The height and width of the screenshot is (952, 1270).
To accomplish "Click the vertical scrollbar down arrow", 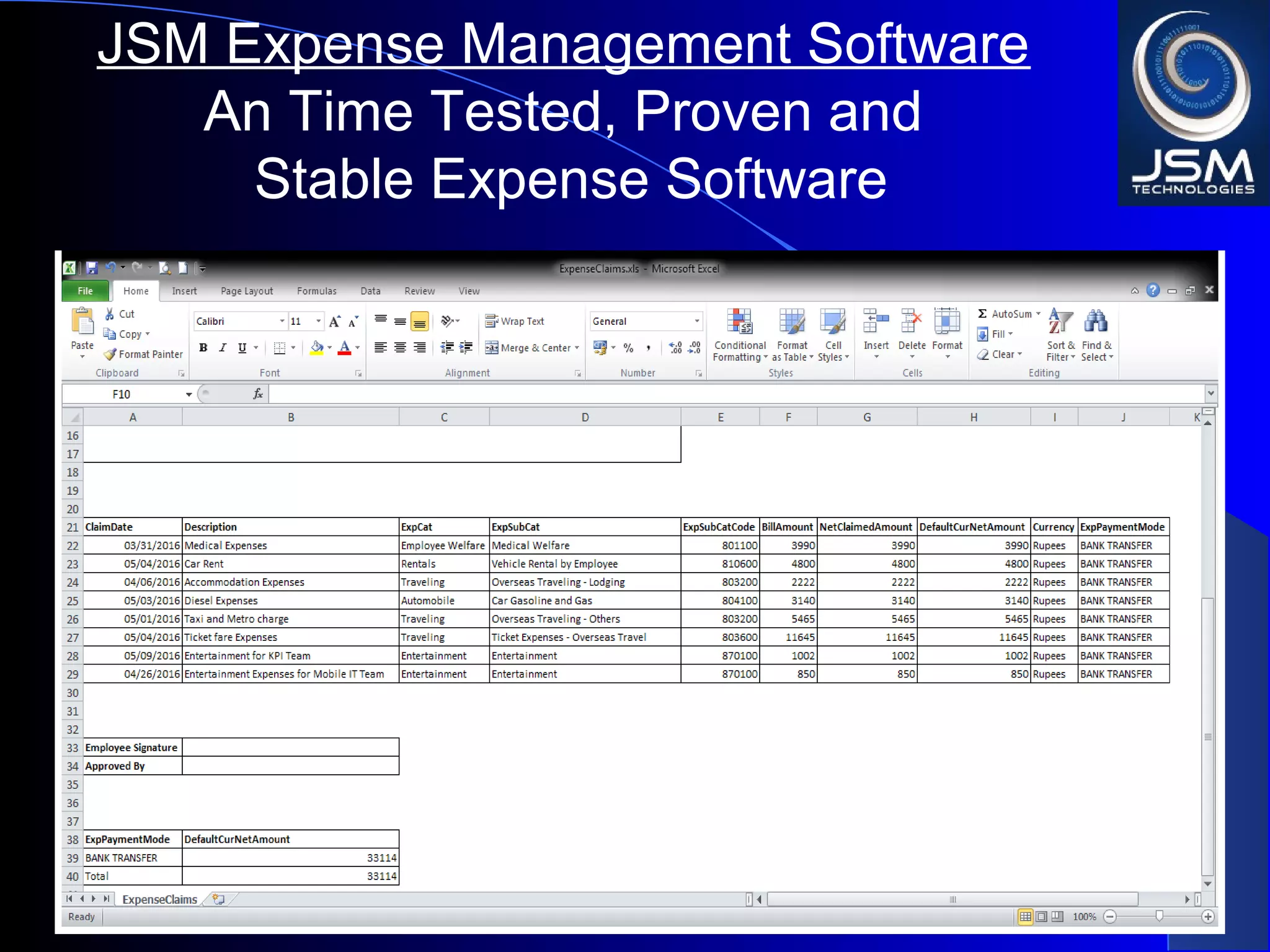I will coord(1207,884).
